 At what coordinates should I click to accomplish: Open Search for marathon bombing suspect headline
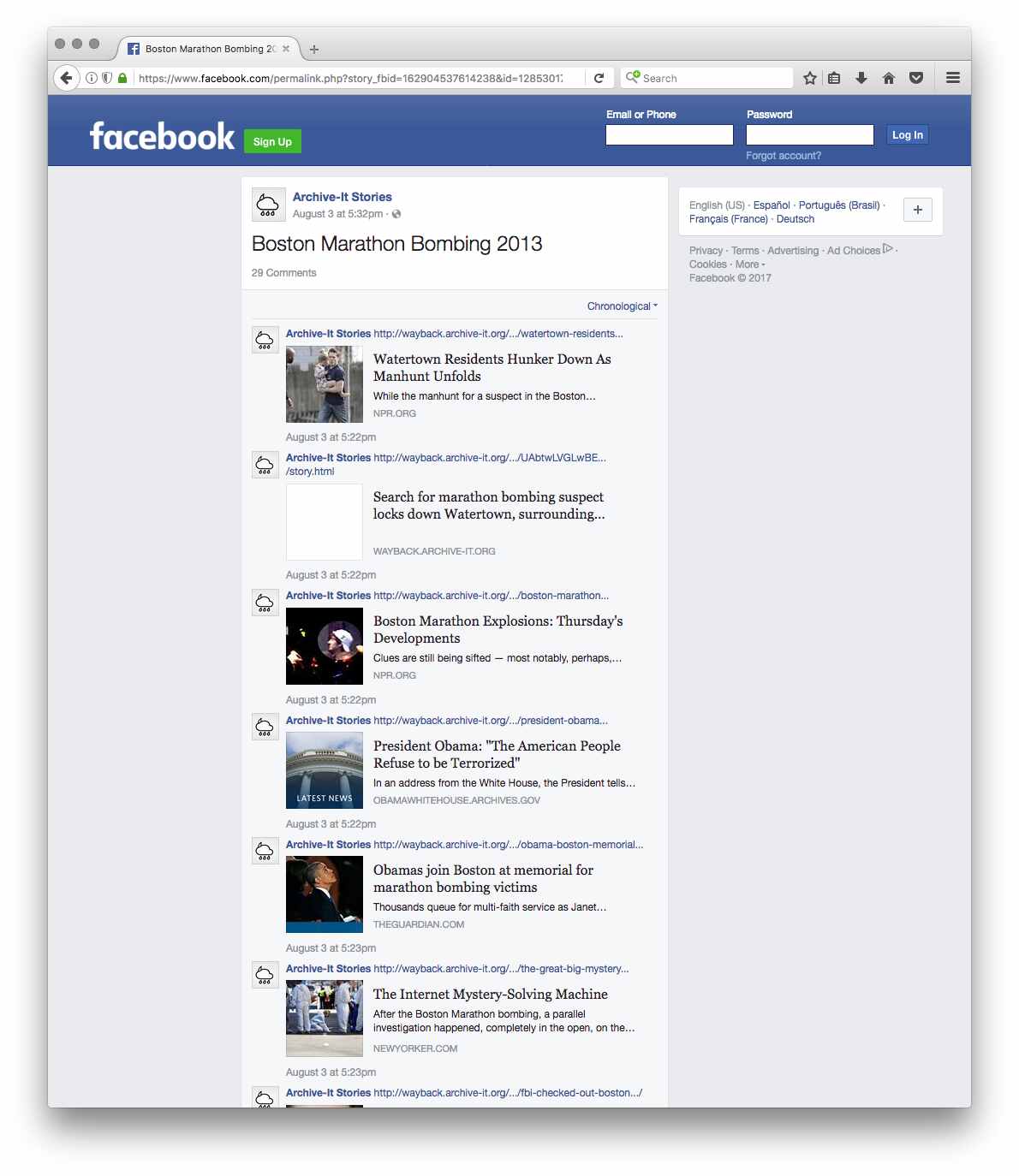pyautogui.click(x=489, y=506)
